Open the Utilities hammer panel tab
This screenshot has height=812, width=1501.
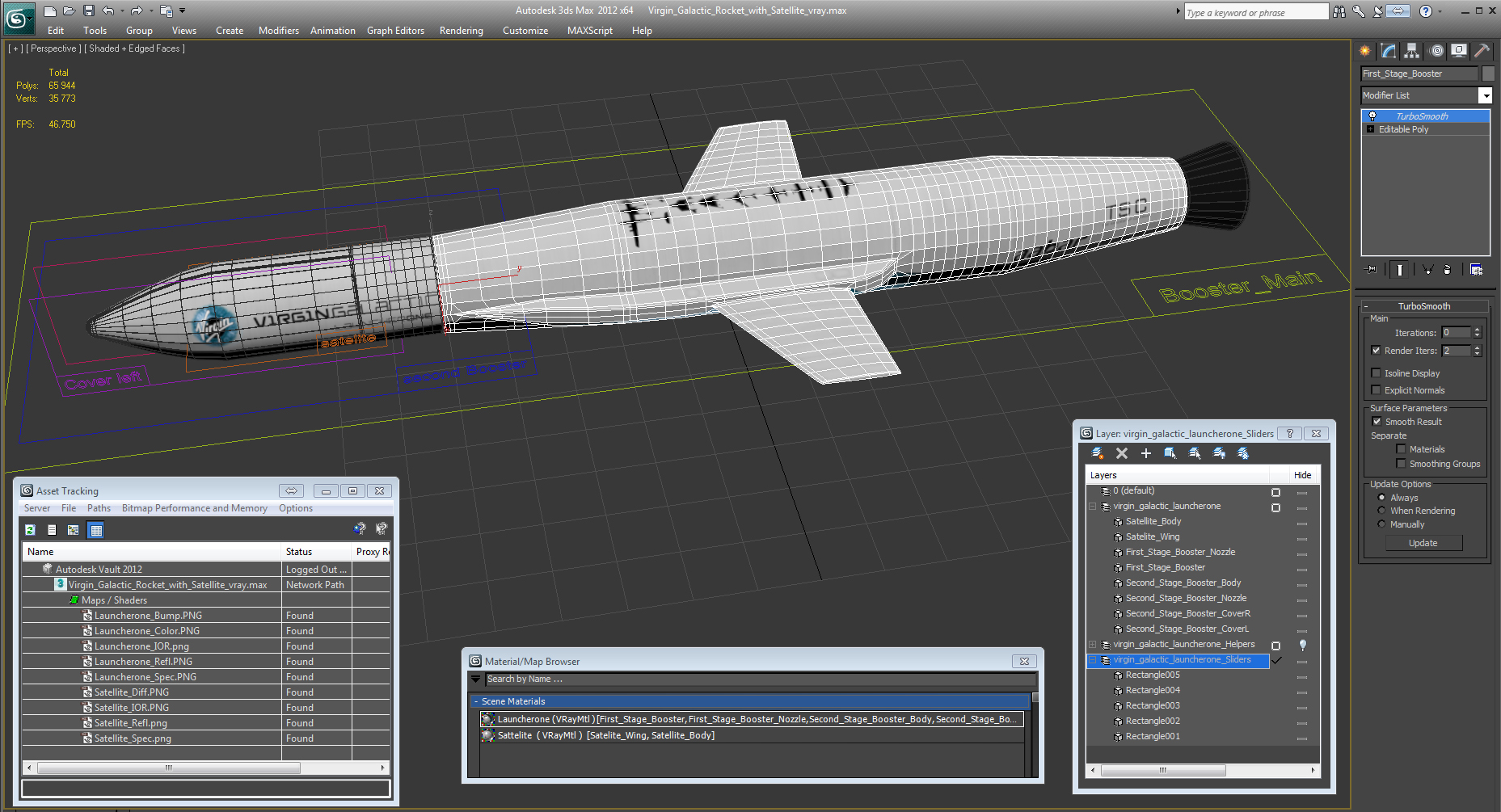(1482, 51)
